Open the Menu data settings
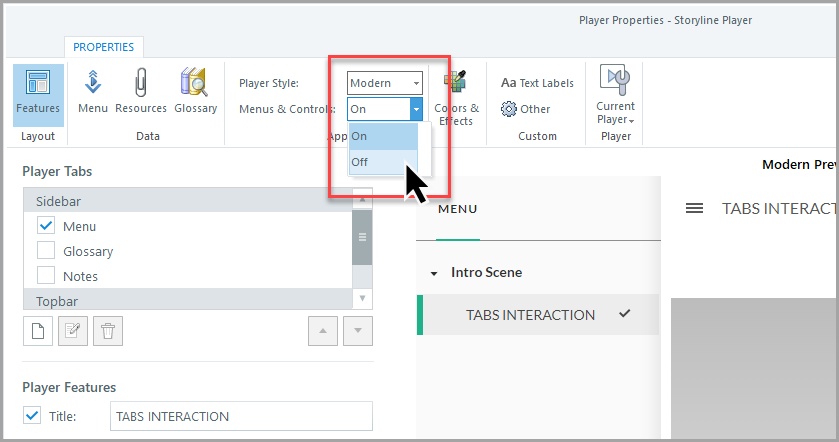This screenshot has height=442, width=839. click(x=93, y=92)
